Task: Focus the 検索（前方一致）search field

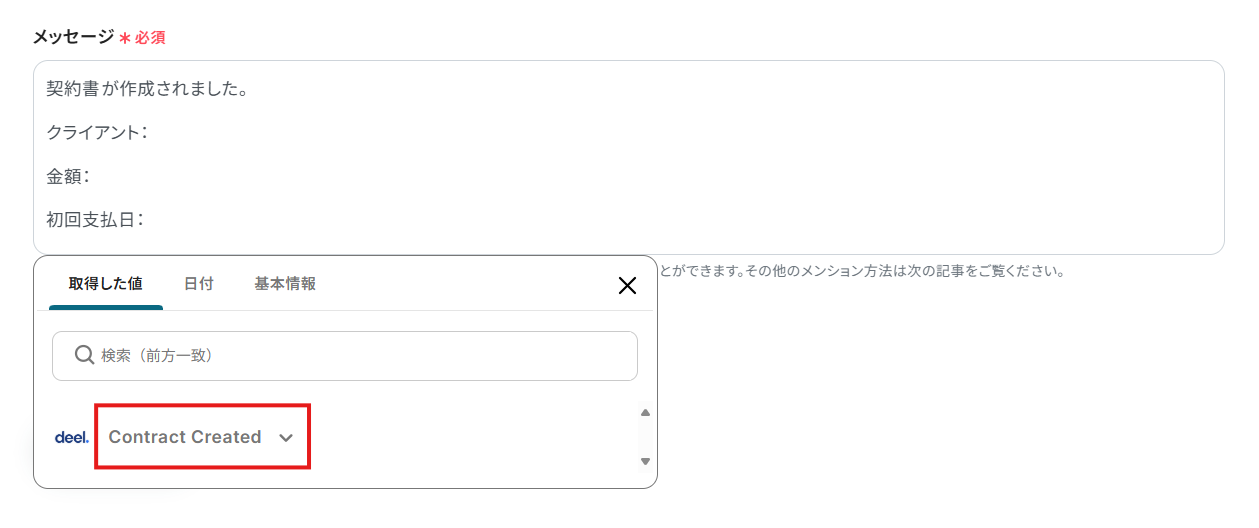Action: point(360,355)
